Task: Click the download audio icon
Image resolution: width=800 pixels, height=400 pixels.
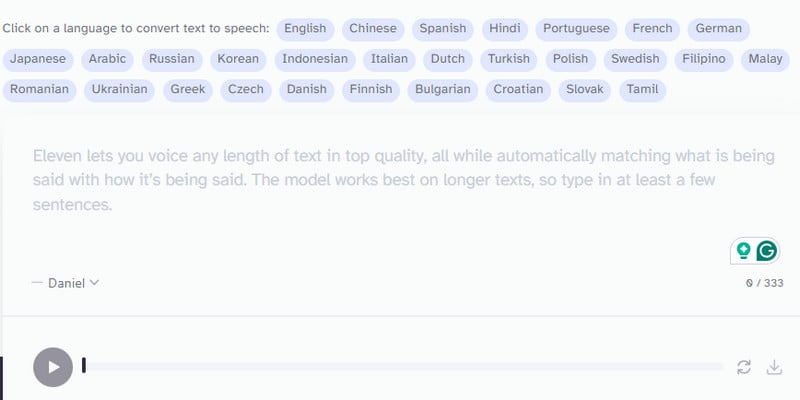Action: point(774,367)
